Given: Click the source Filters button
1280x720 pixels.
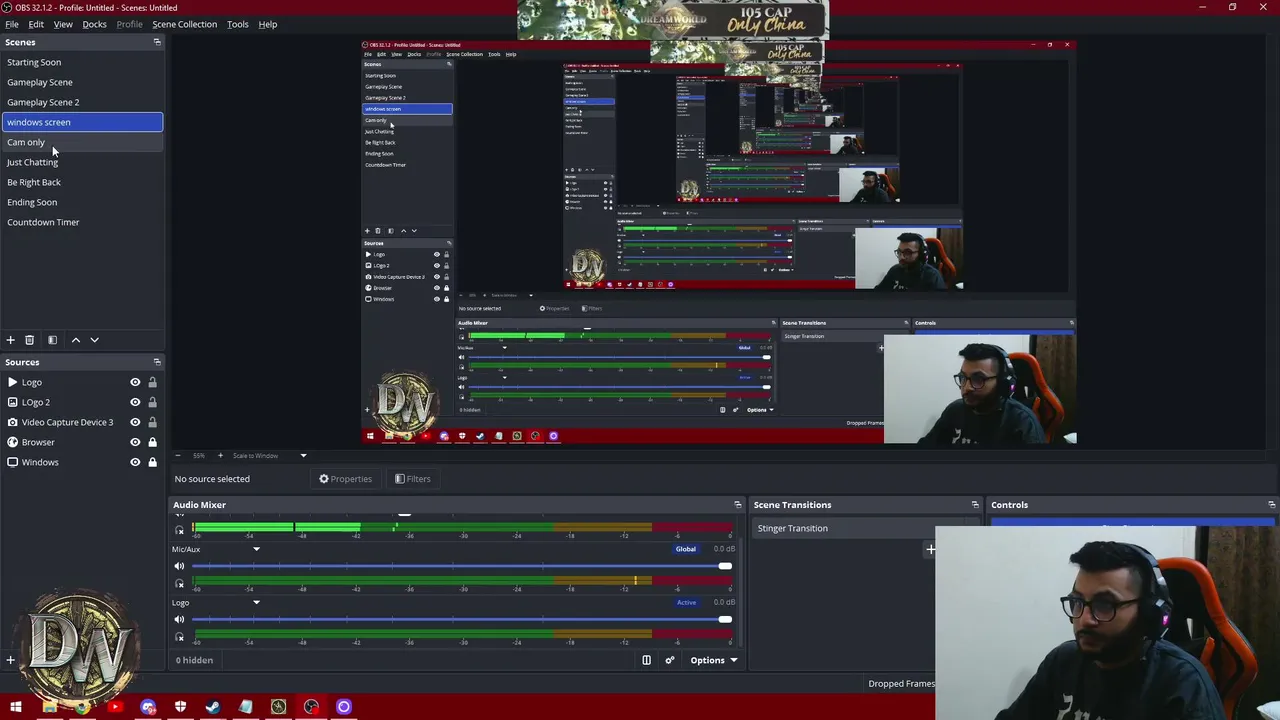Looking at the screenshot, I should tap(412, 479).
